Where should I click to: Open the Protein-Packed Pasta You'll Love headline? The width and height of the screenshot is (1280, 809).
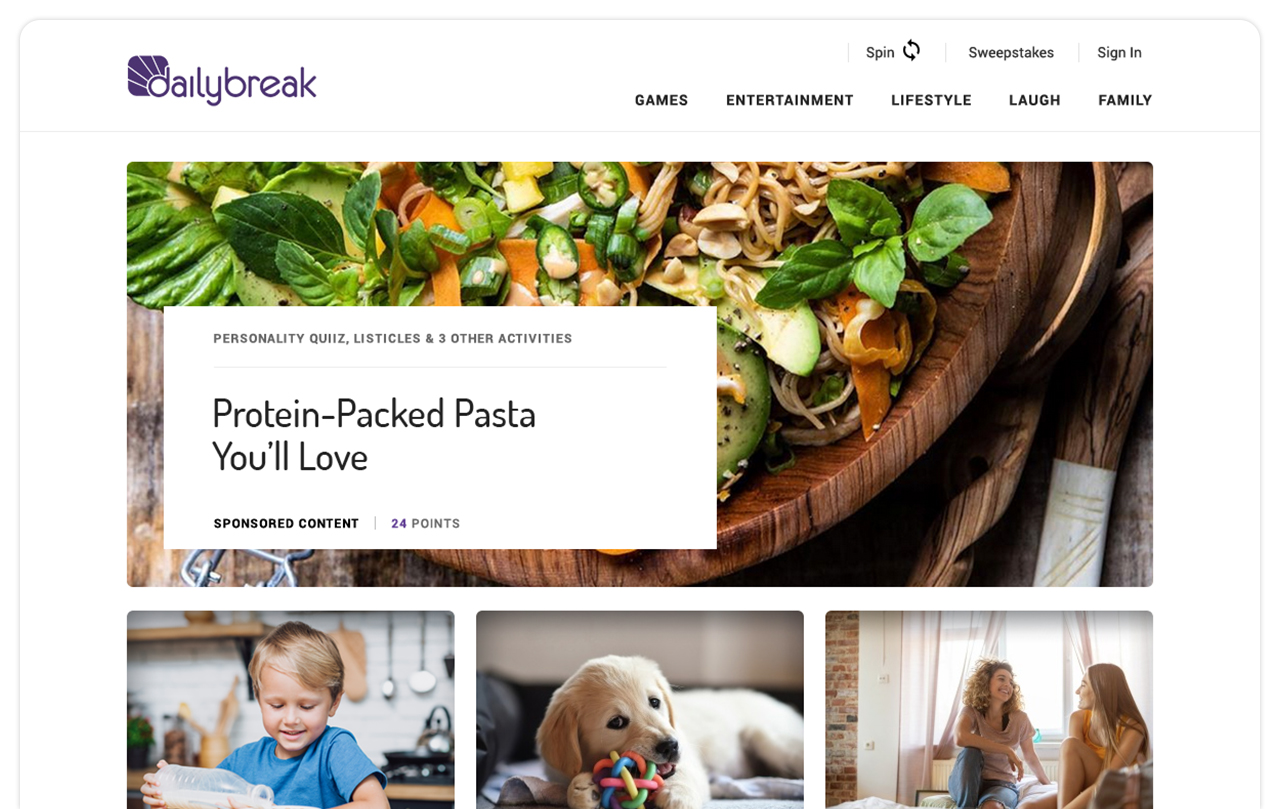pos(374,434)
